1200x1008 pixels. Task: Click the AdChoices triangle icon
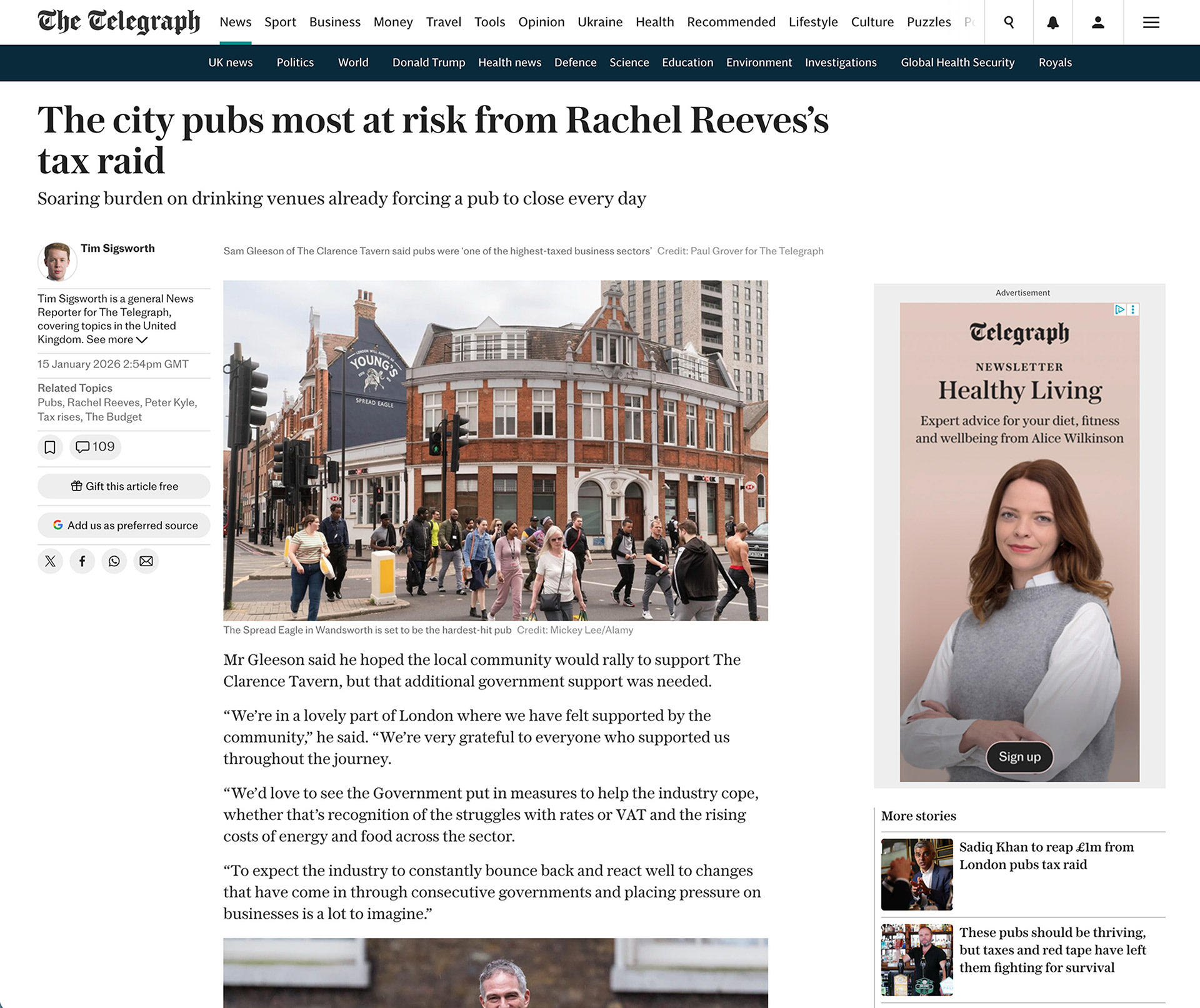(x=1119, y=309)
